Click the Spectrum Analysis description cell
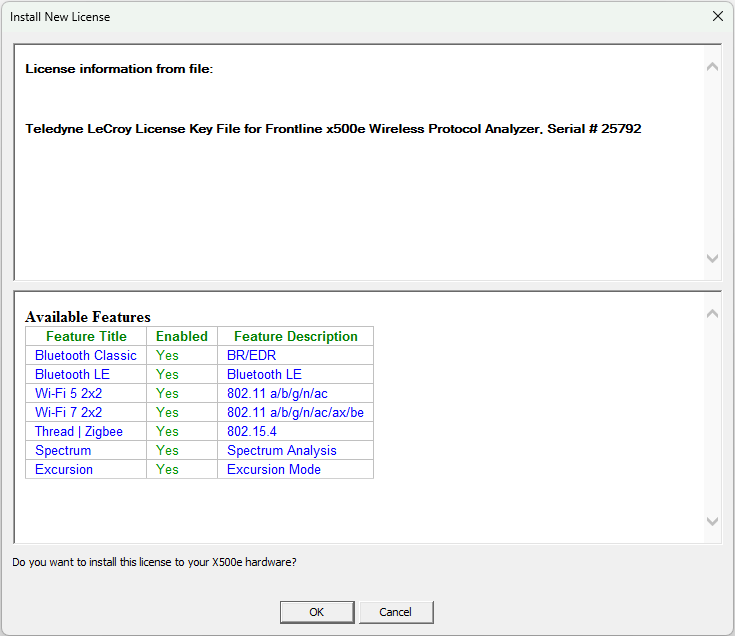 (x=296, y=450)
